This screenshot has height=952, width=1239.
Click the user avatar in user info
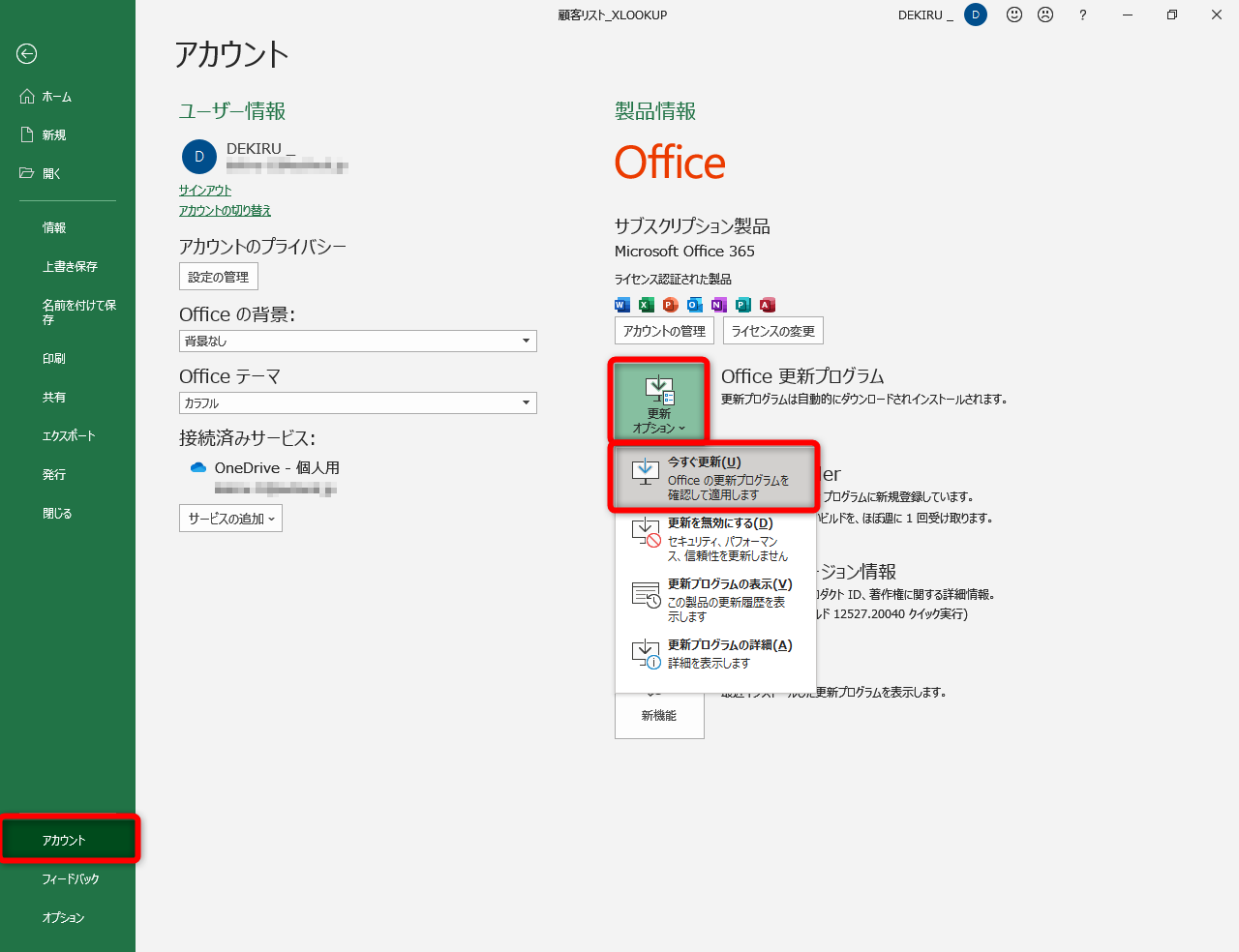199,157
